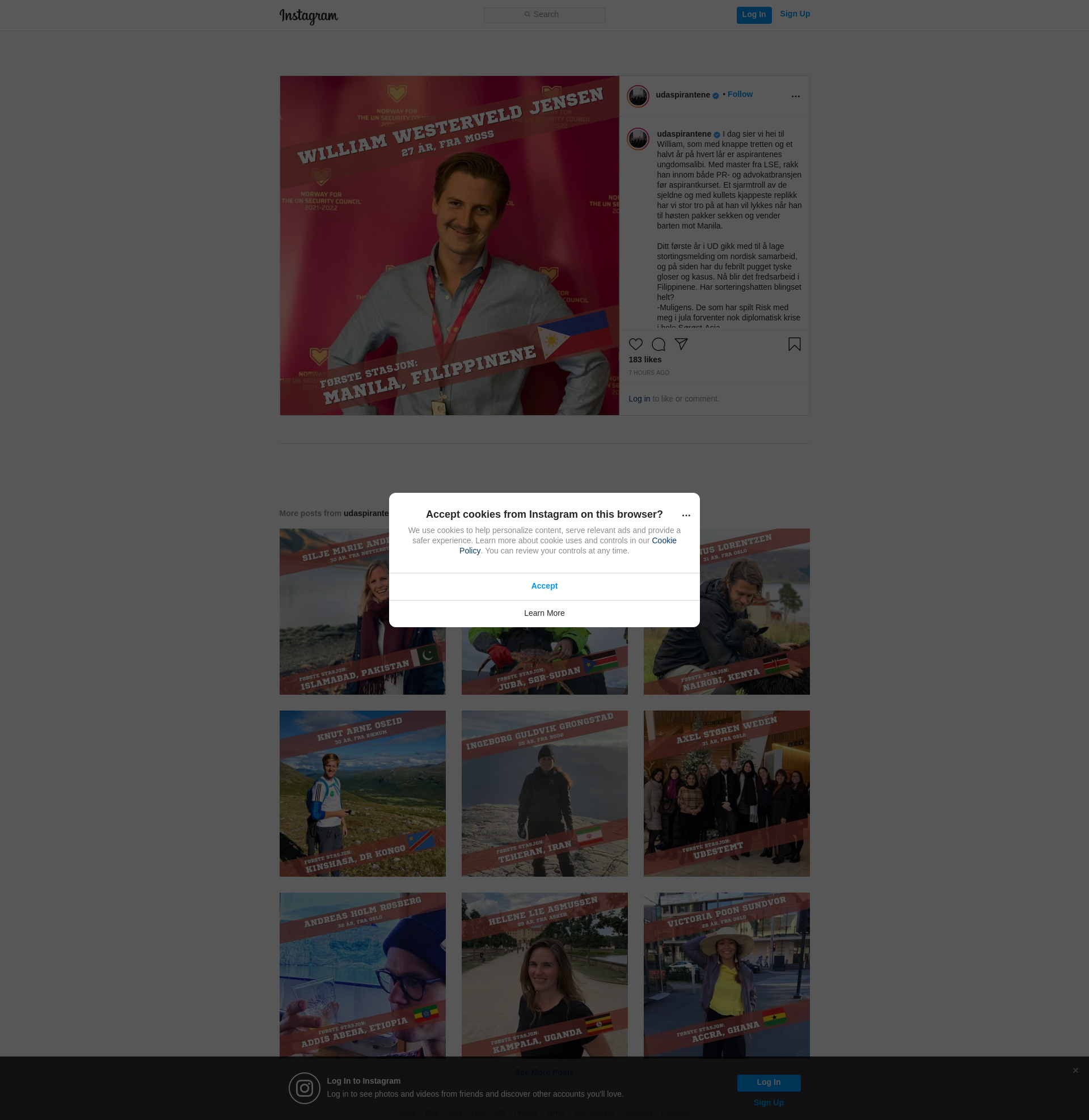Image resolution: width=1089 pixels, height=1120 pixels.
Task: Click Instagram camera icon in bottom banner
Action: click(304, 1088)
